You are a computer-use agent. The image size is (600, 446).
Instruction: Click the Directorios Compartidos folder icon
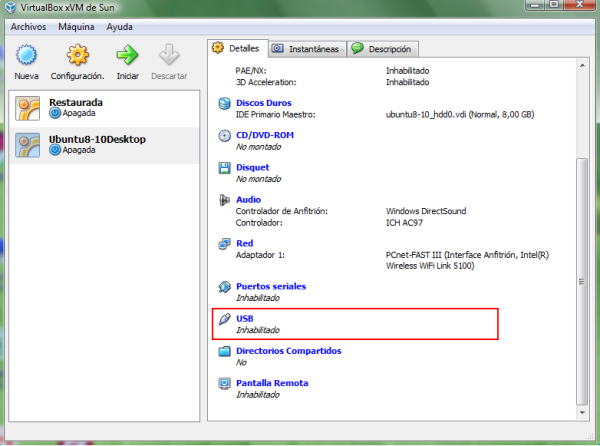[x=225, y=352]
